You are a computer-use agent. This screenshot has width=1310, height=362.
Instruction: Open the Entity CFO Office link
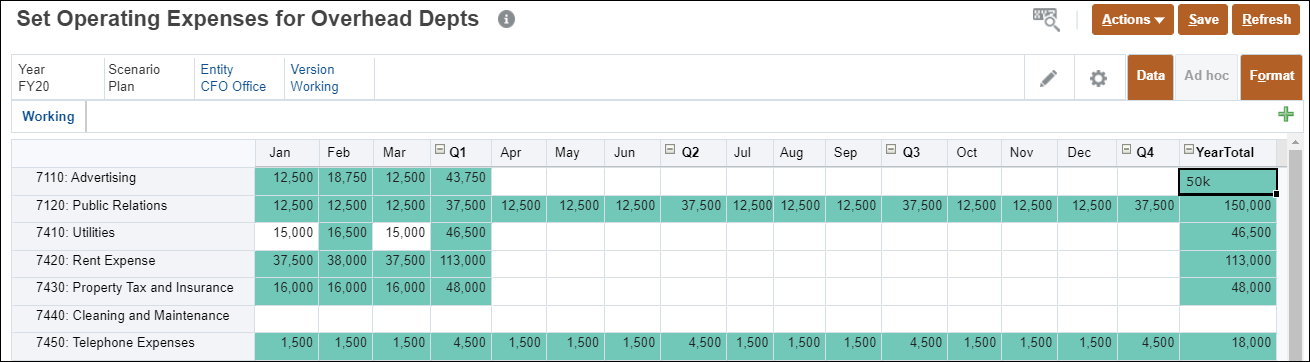[233, 78]
